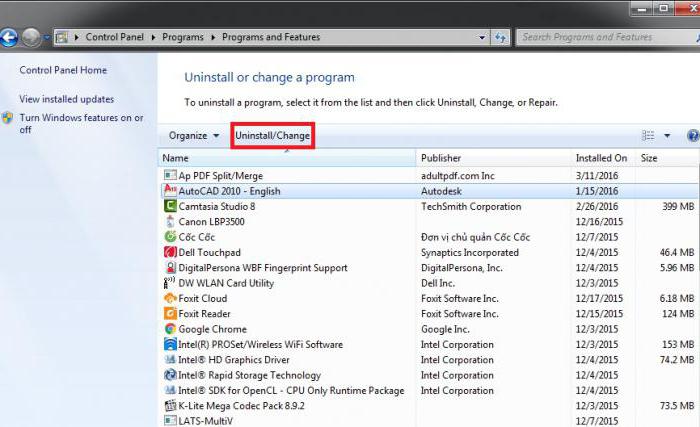Click the back navigation arrow
Viewport: 700px width, 427px height.
pos(10,38)
